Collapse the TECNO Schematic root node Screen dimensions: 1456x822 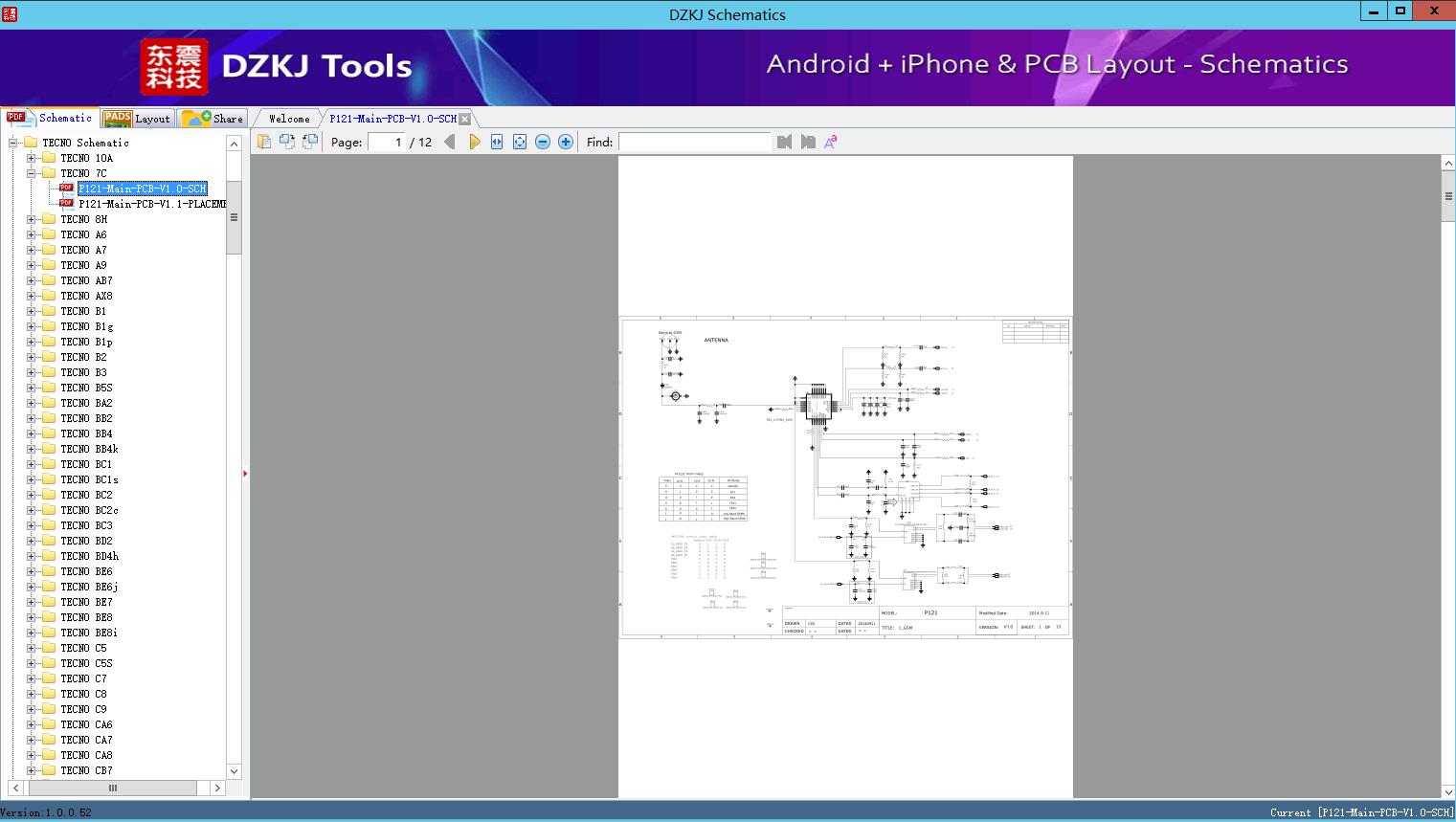[13, 143]
